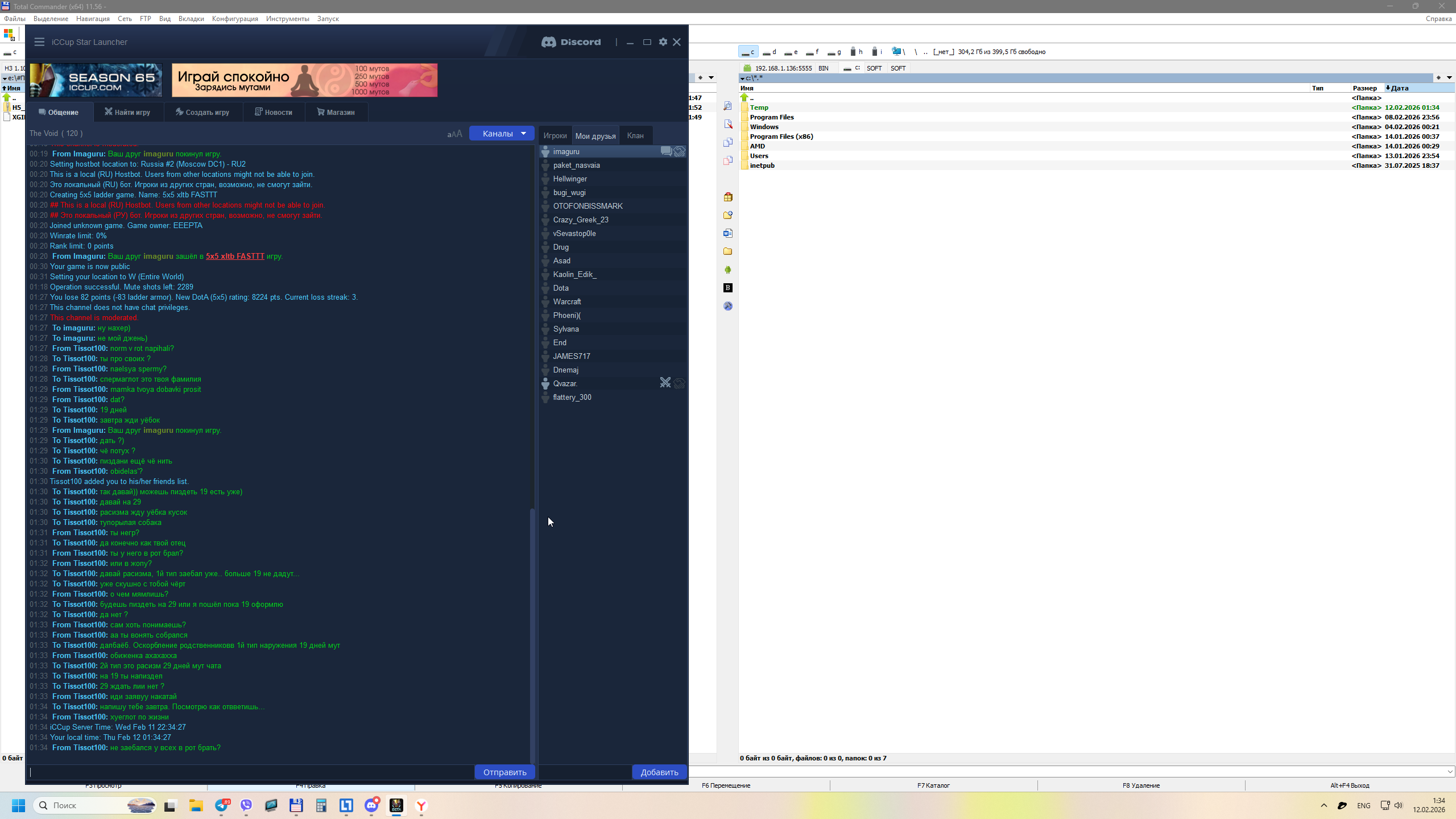1456x819 pixels.
Task: Click the file view magnifier icon in the vertical toolbar
Action: [x=728, y=106]
